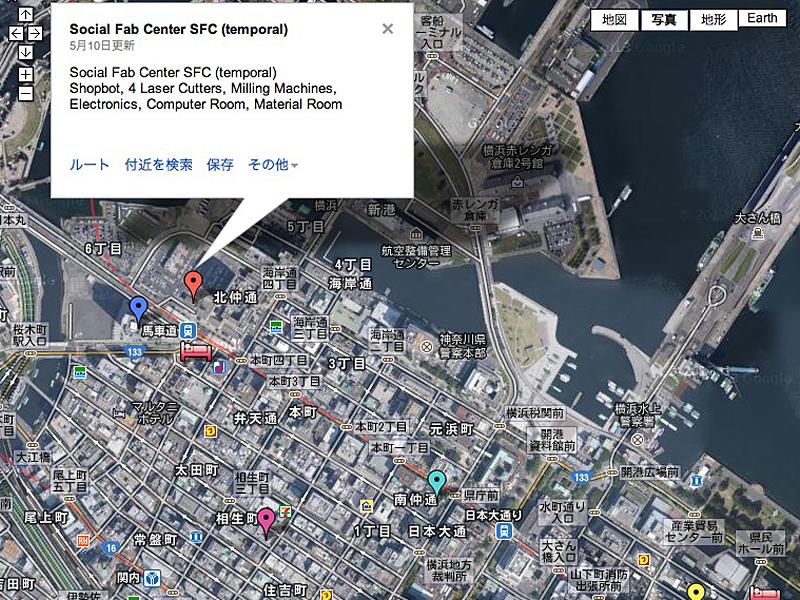
Task: Switch to 地形 terrain view
Action: point(713,20)
